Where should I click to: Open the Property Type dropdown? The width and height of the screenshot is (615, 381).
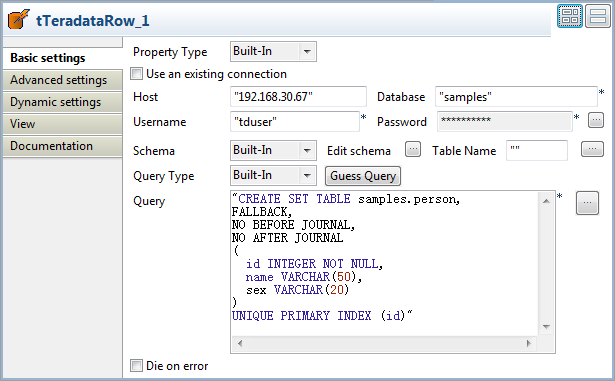coord(273,51)
